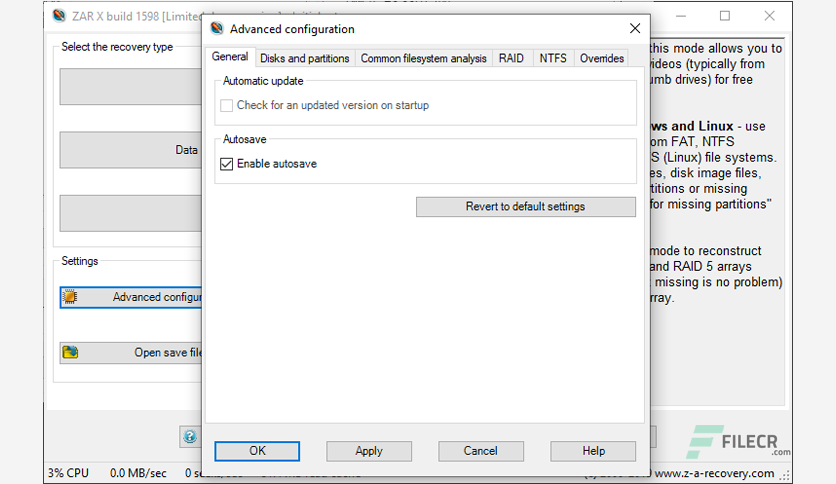Go to the Overrides tab
The height and width of the screenshot is (484, 836).
click(601, 58)
